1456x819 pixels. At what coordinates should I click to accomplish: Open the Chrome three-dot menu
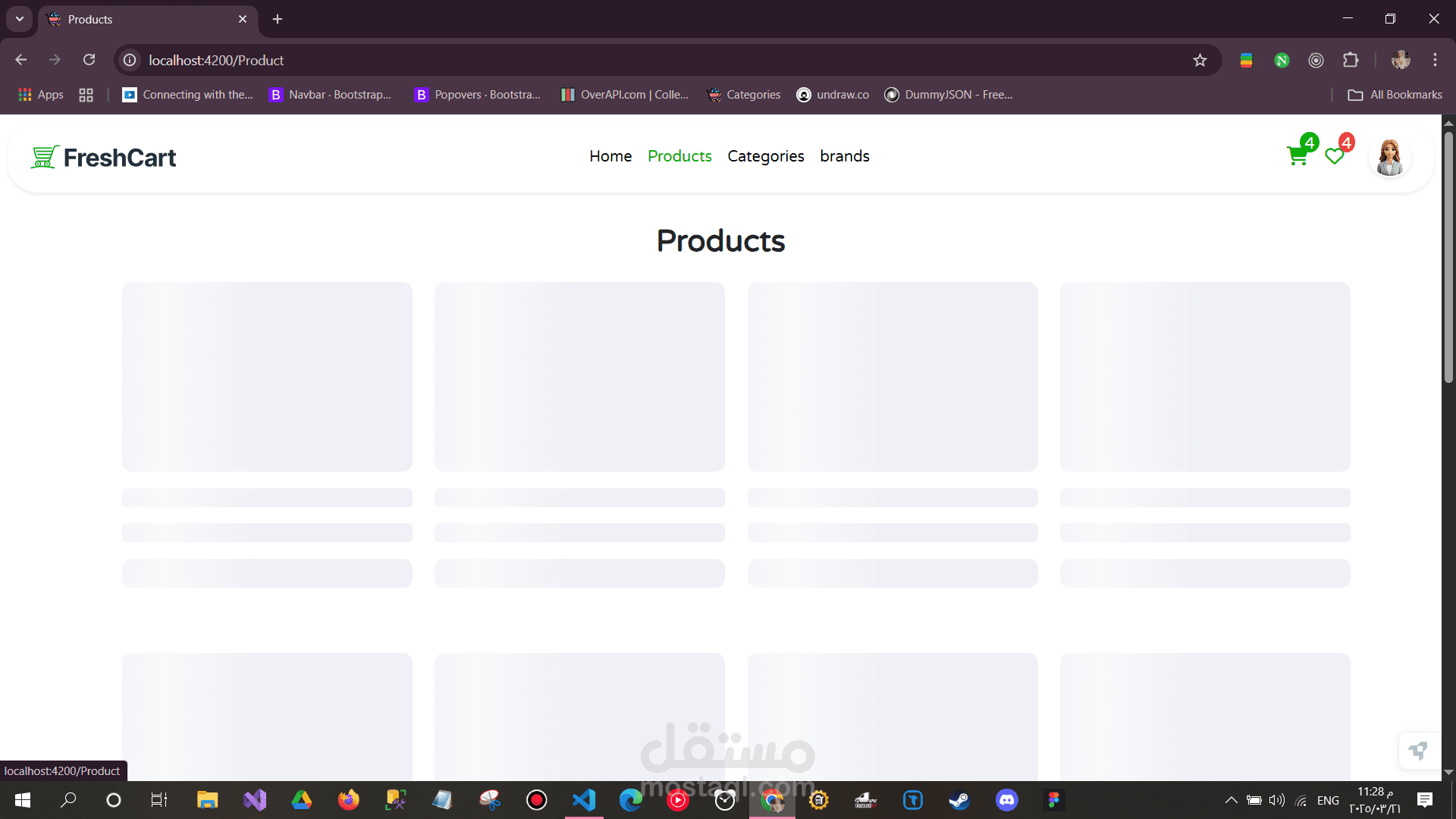point(1435,60)
